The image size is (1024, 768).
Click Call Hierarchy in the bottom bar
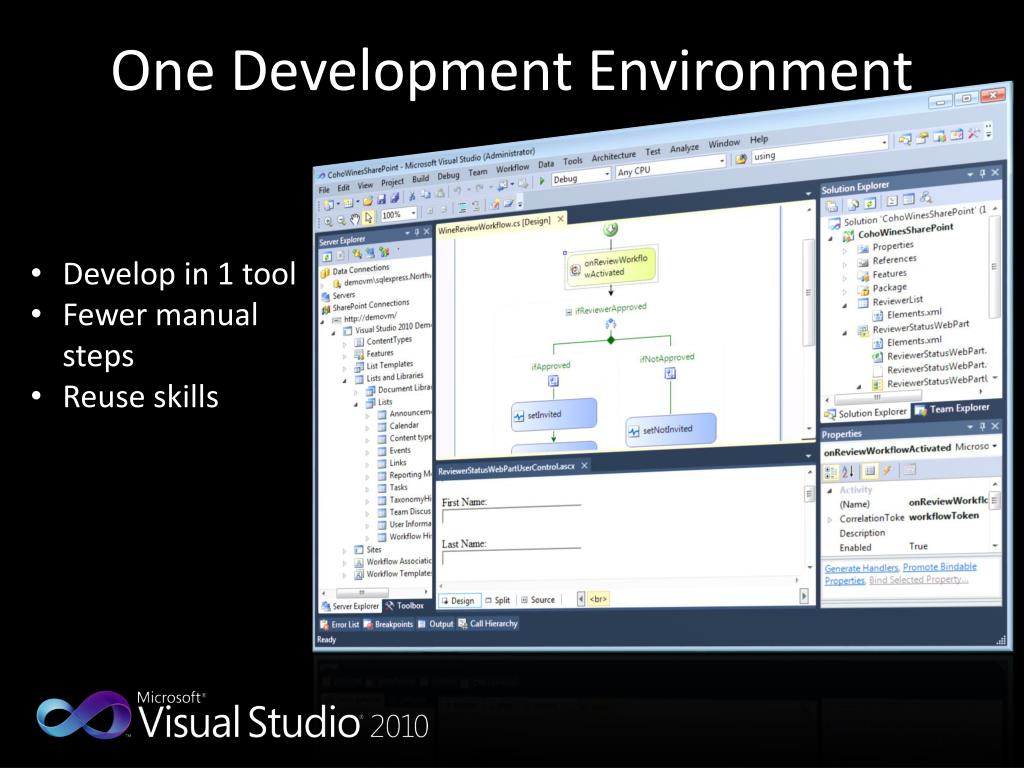point(488,624)
